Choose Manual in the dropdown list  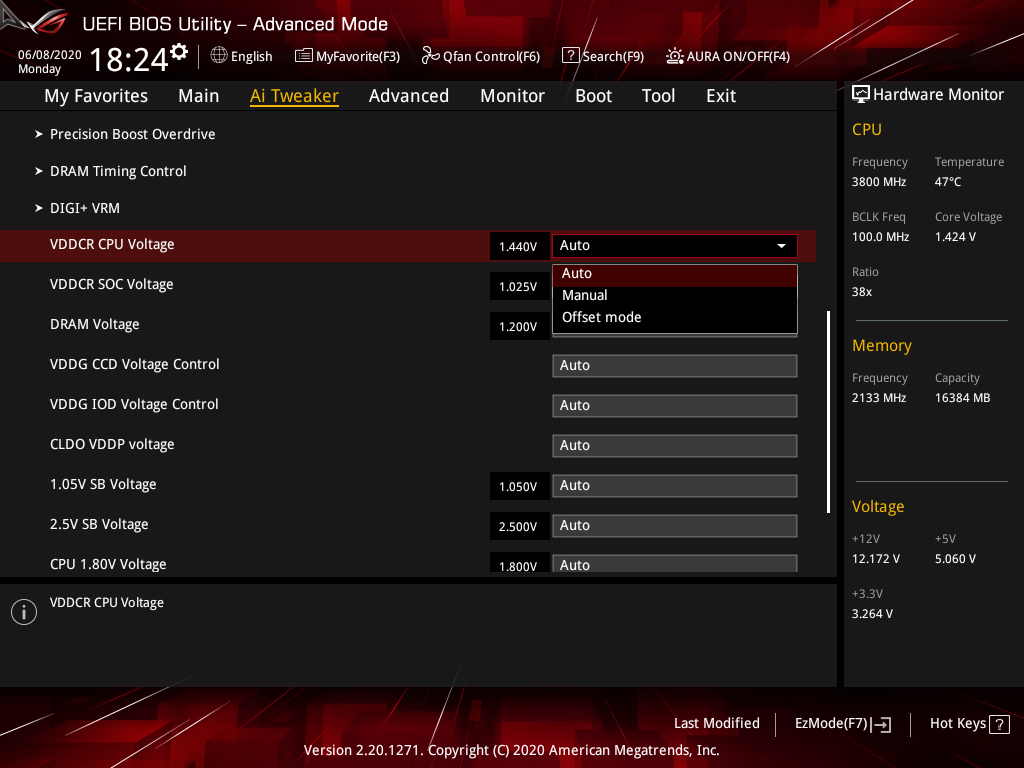coord(675,295)
